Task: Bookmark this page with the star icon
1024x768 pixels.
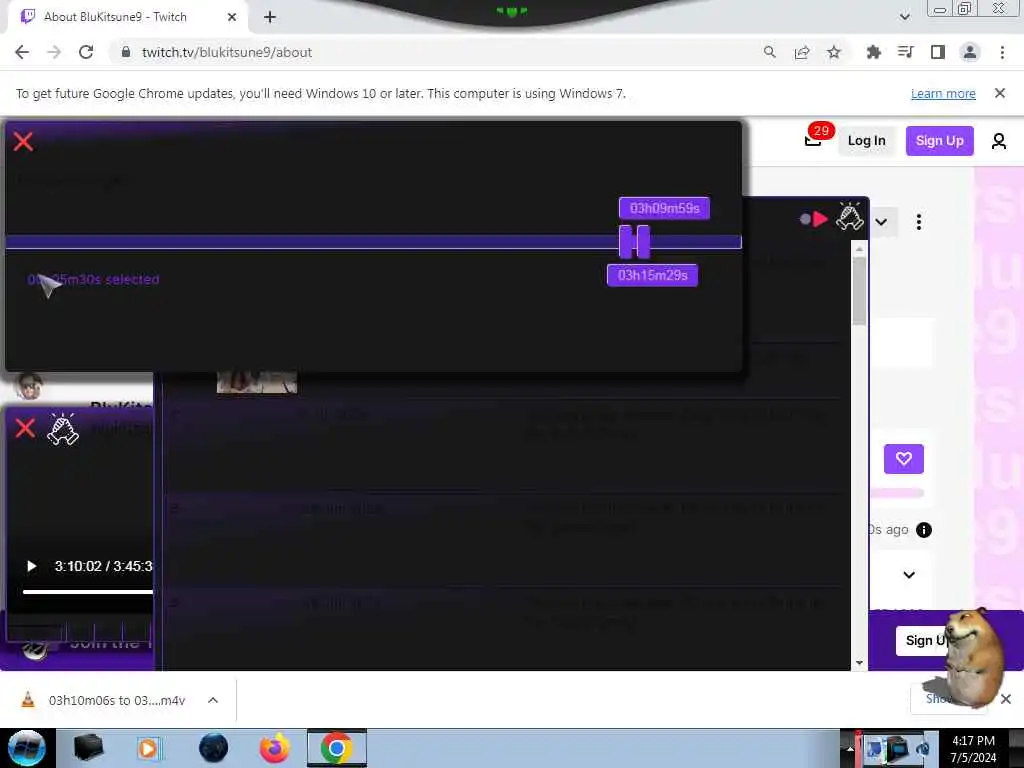Action: click(834, 52)
